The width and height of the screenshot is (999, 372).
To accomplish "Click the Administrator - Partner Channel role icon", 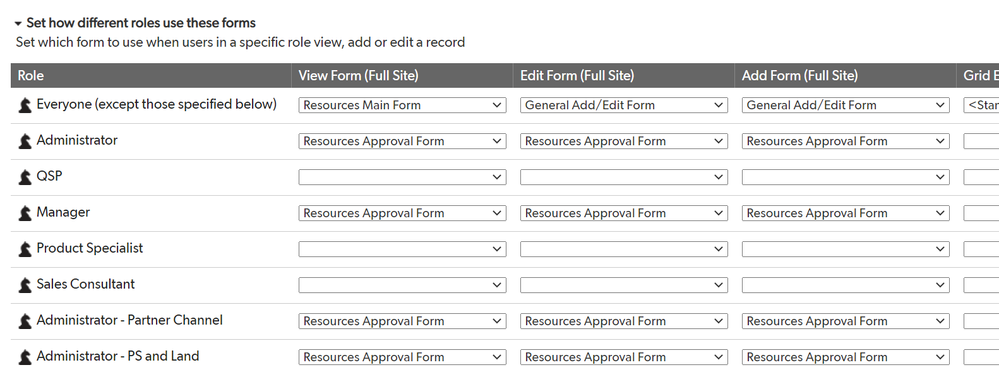I will click(x=25, y=321).
